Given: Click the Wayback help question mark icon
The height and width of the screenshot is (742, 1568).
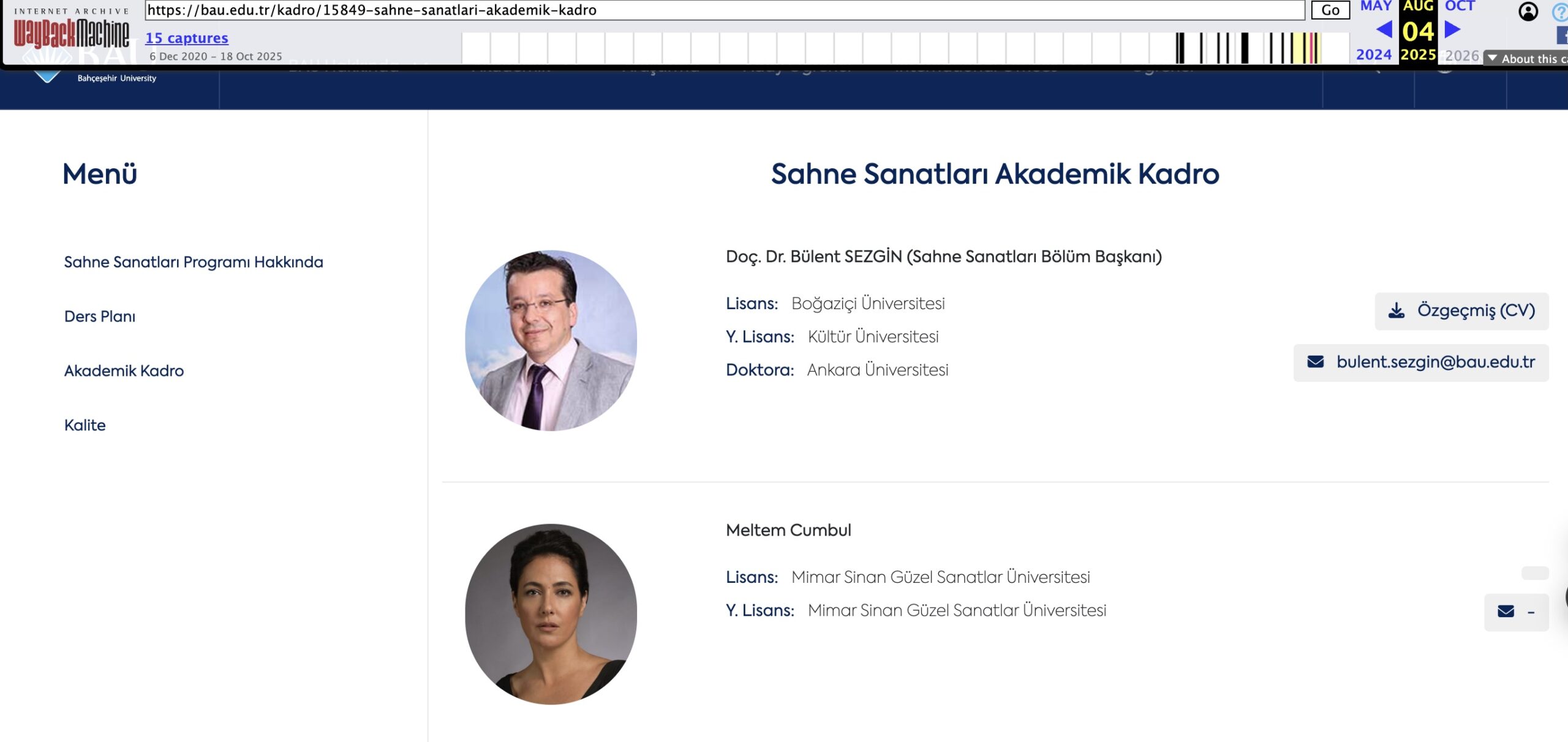Looking at the screenshot, I should coord(1560,12).
